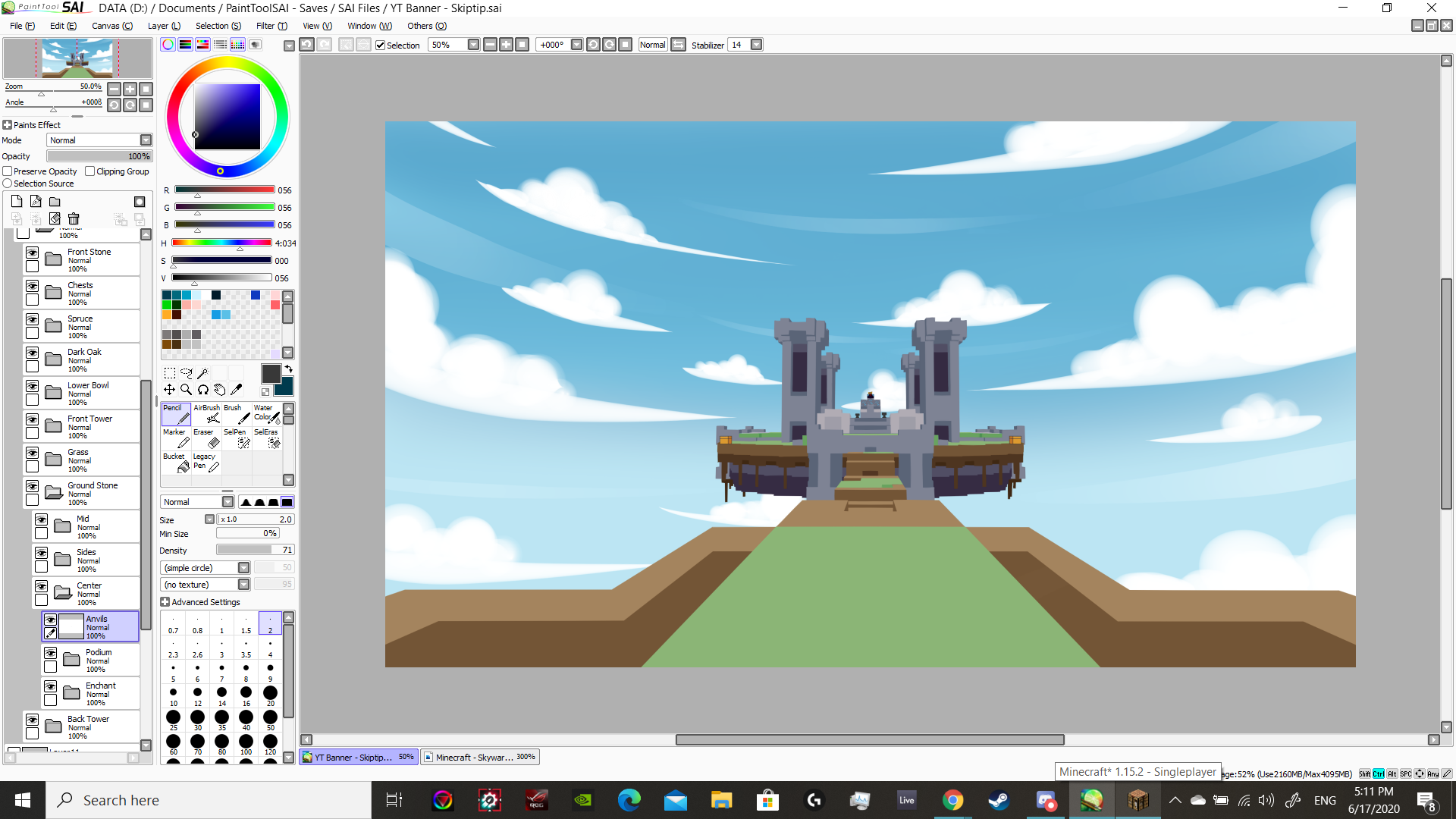Select the Pencil tool
Screen dimensions: 1456x819
(x=176, y=414)
